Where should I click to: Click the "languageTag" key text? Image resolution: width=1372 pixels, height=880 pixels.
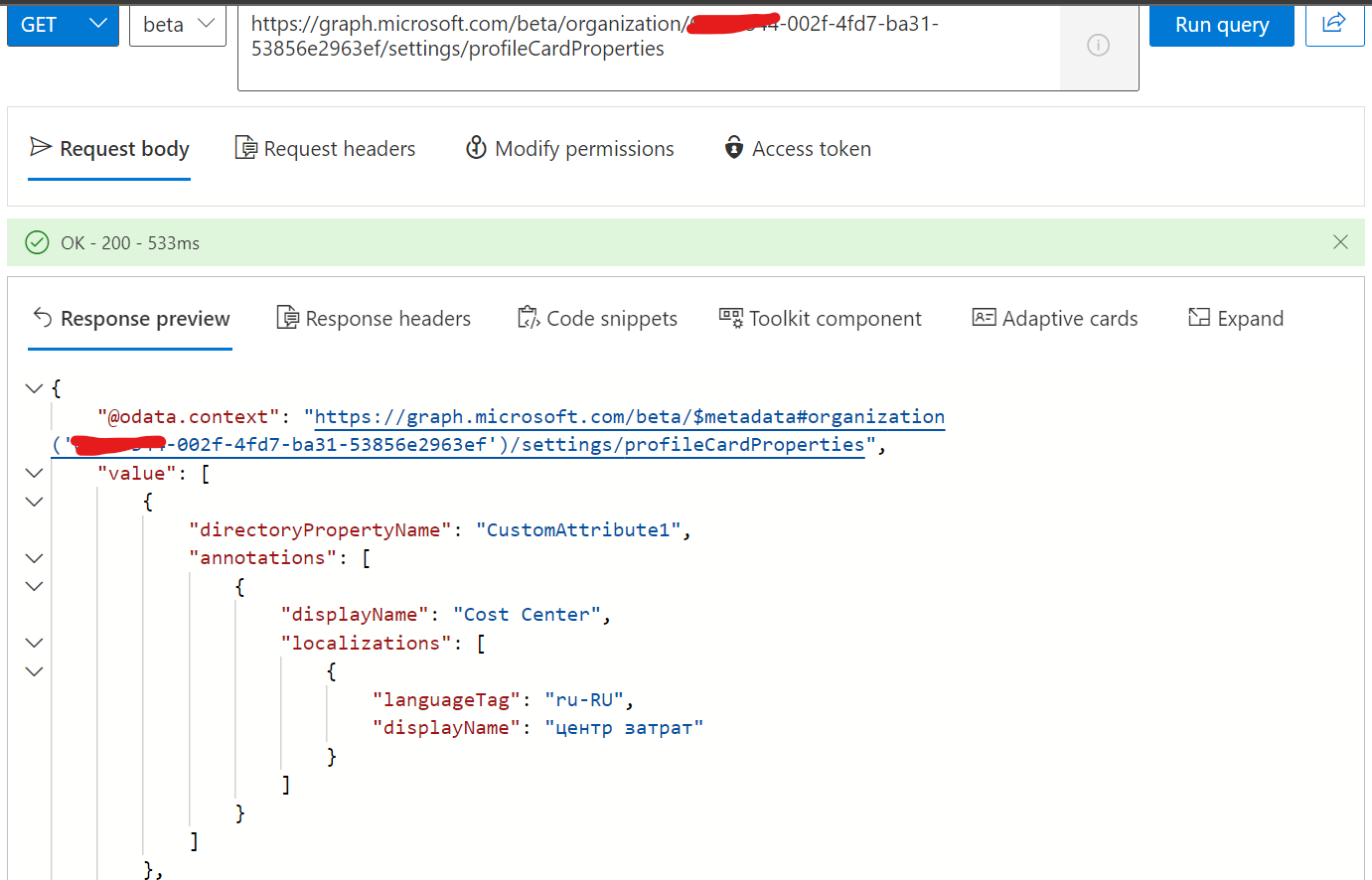[x=446, y=700]
